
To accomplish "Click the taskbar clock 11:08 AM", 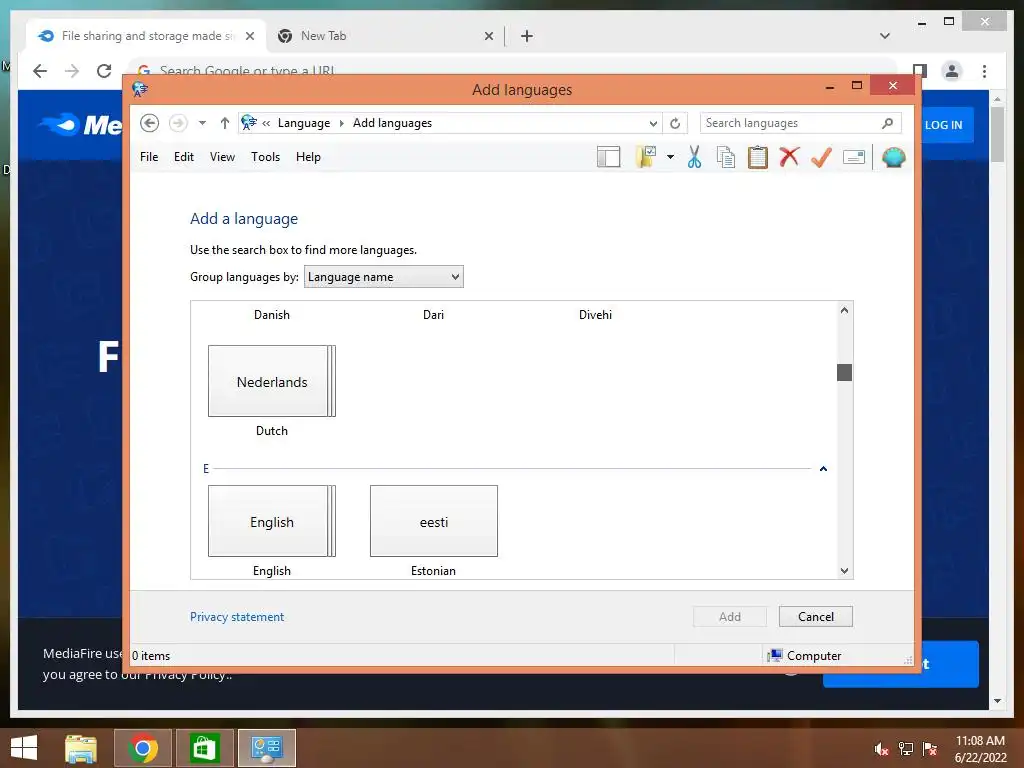I will [980, 741].
